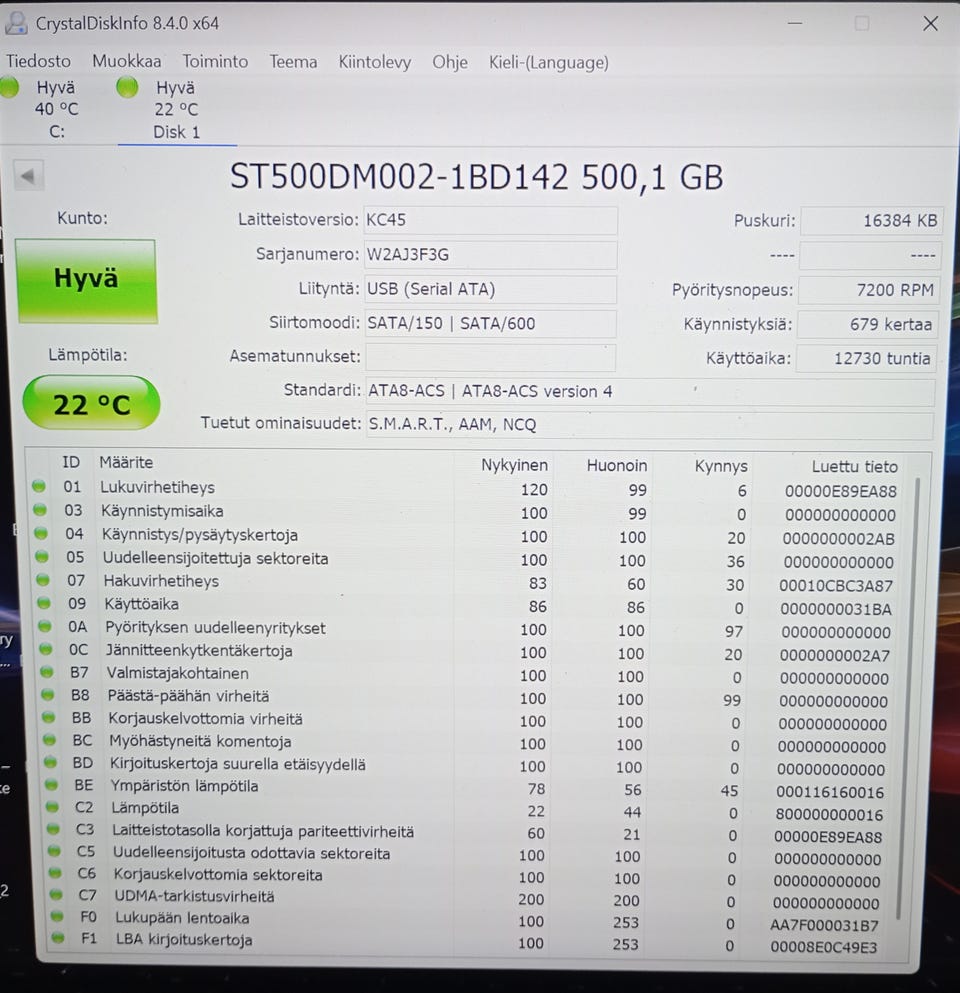The image size is (960, 993).
Task: Click status dot for Lukuvirhetiheys row
Action: (x=39, y=486)
